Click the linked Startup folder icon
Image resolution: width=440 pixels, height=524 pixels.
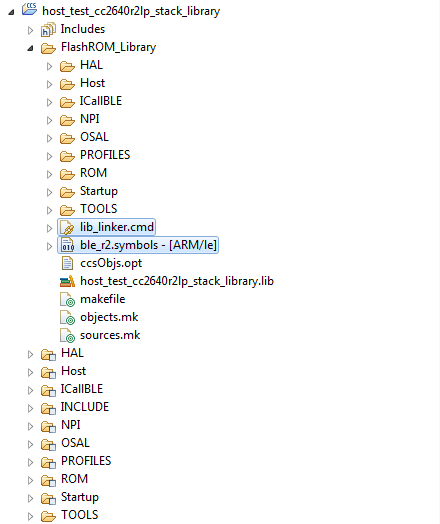coord(48,499)
